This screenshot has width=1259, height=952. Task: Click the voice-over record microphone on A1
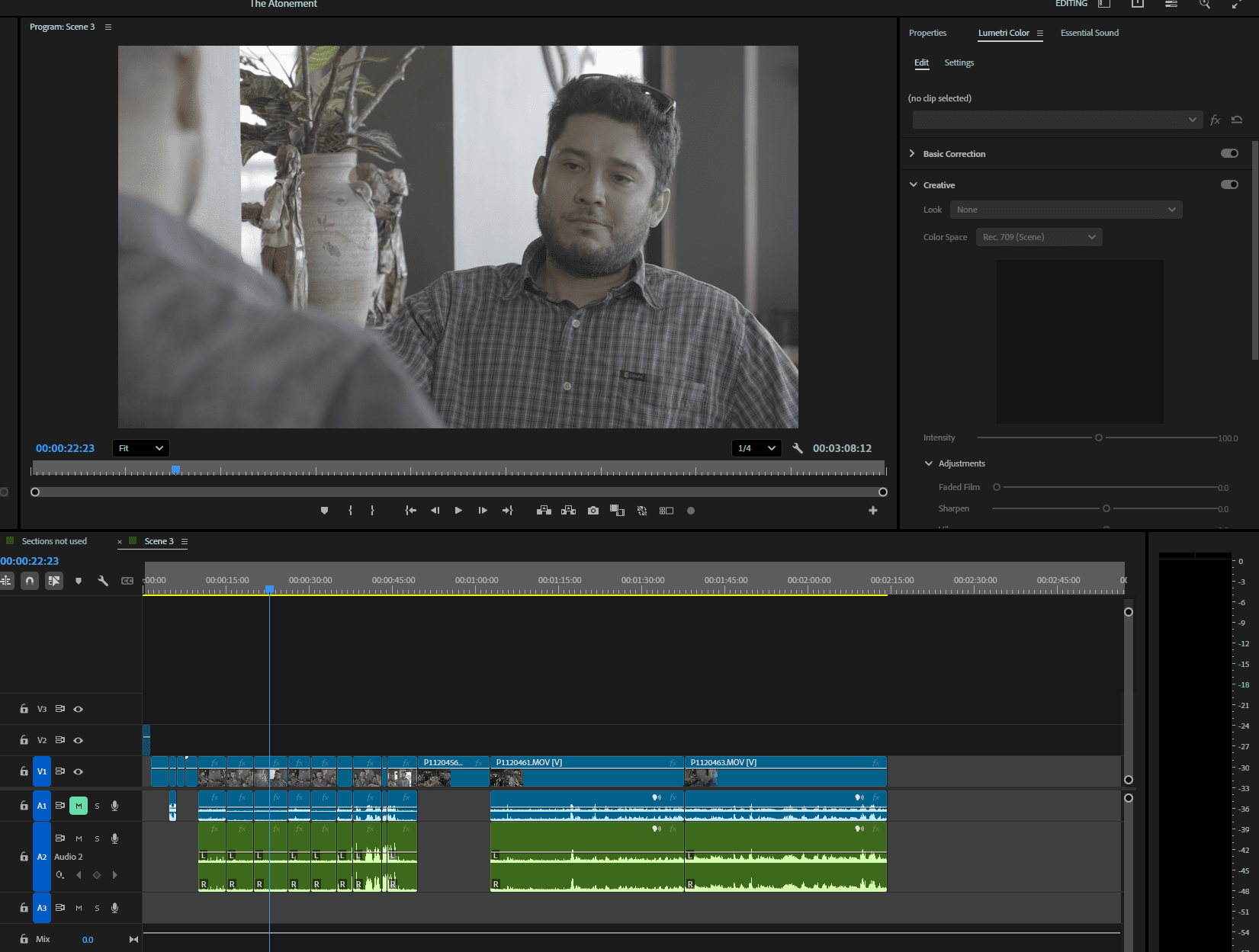click(115, 806)
